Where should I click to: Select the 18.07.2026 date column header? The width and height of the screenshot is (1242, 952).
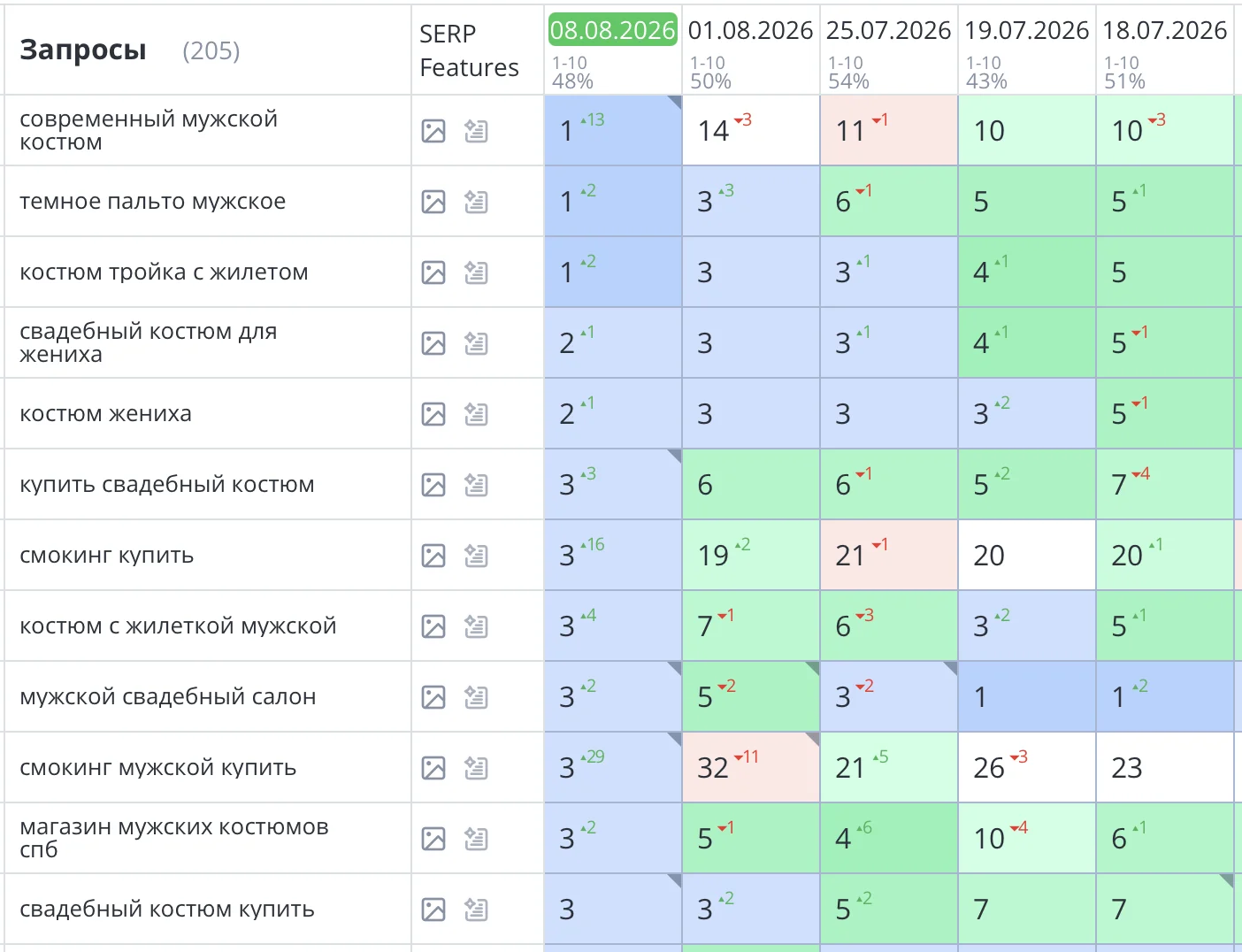(x=1164, y=30)
